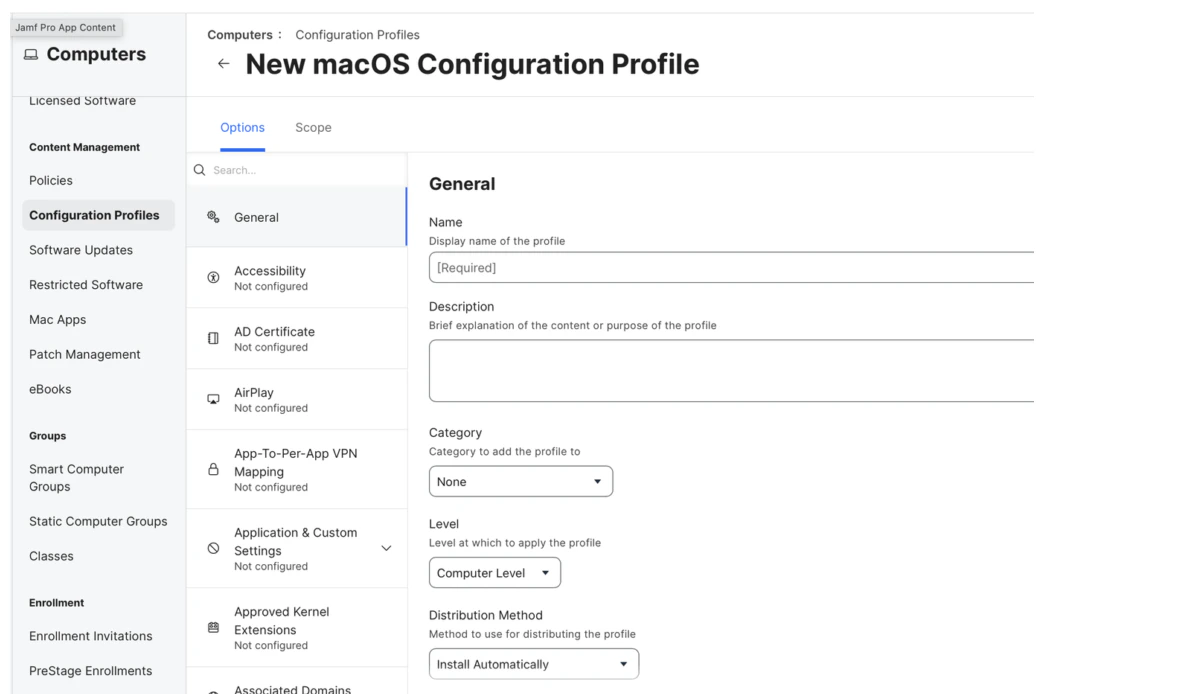
Task: Click the Approved Kernel Extensions icon
Action: pyautogui.click(x=212, y=628)
